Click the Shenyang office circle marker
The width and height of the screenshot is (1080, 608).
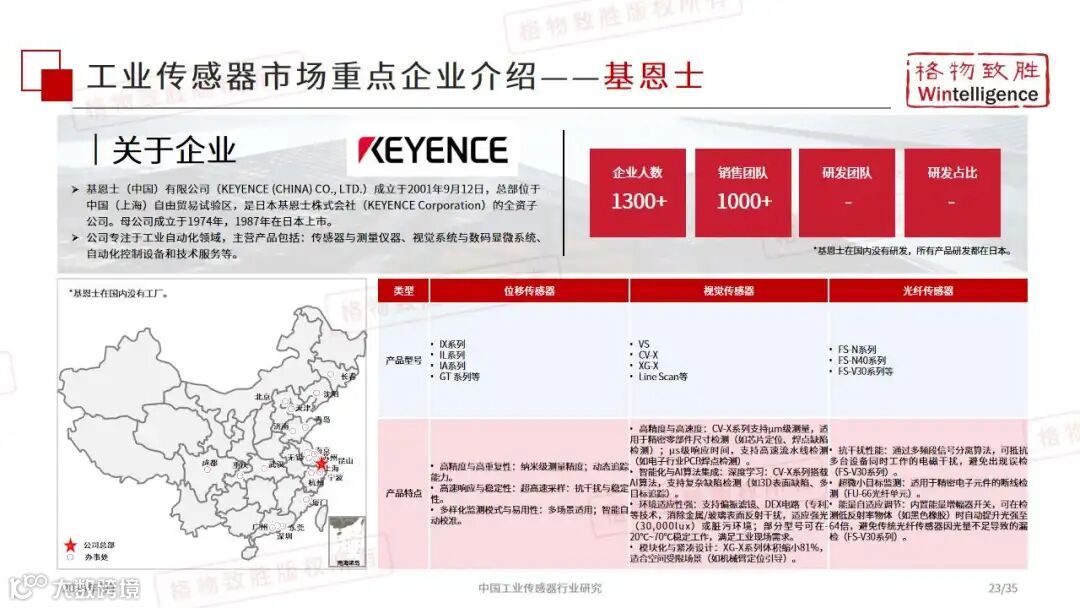[x=318, y=393]
